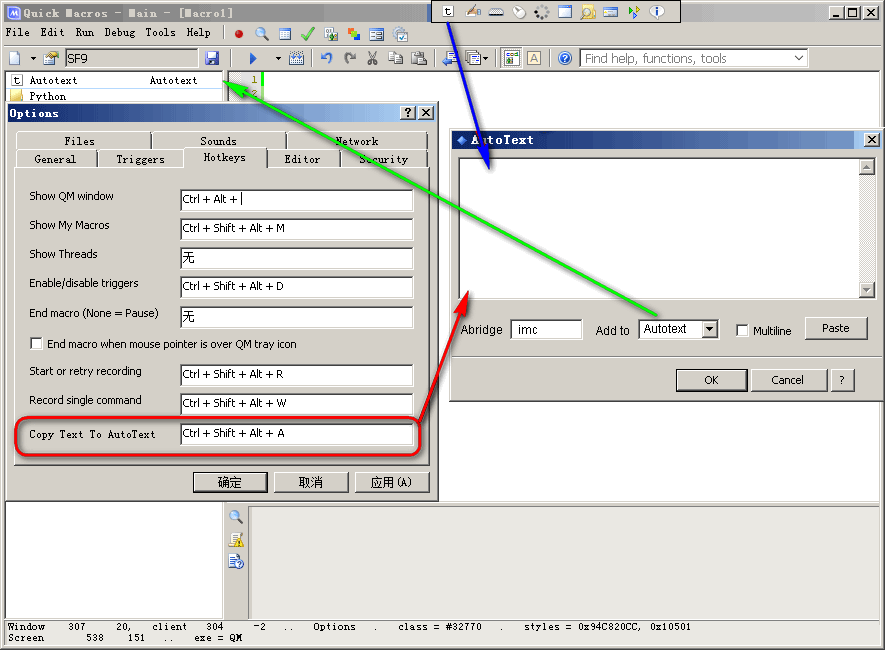Click the AutoText textarea scrollbar down arrow
885x650 pixels.
tap(867, 290)
